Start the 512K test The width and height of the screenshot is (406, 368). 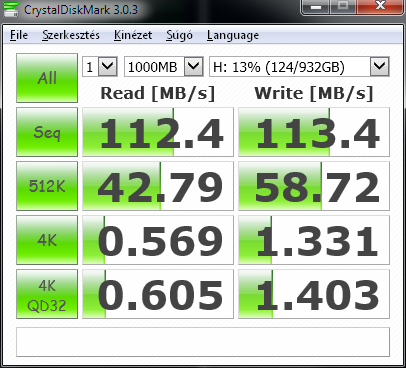47,186
